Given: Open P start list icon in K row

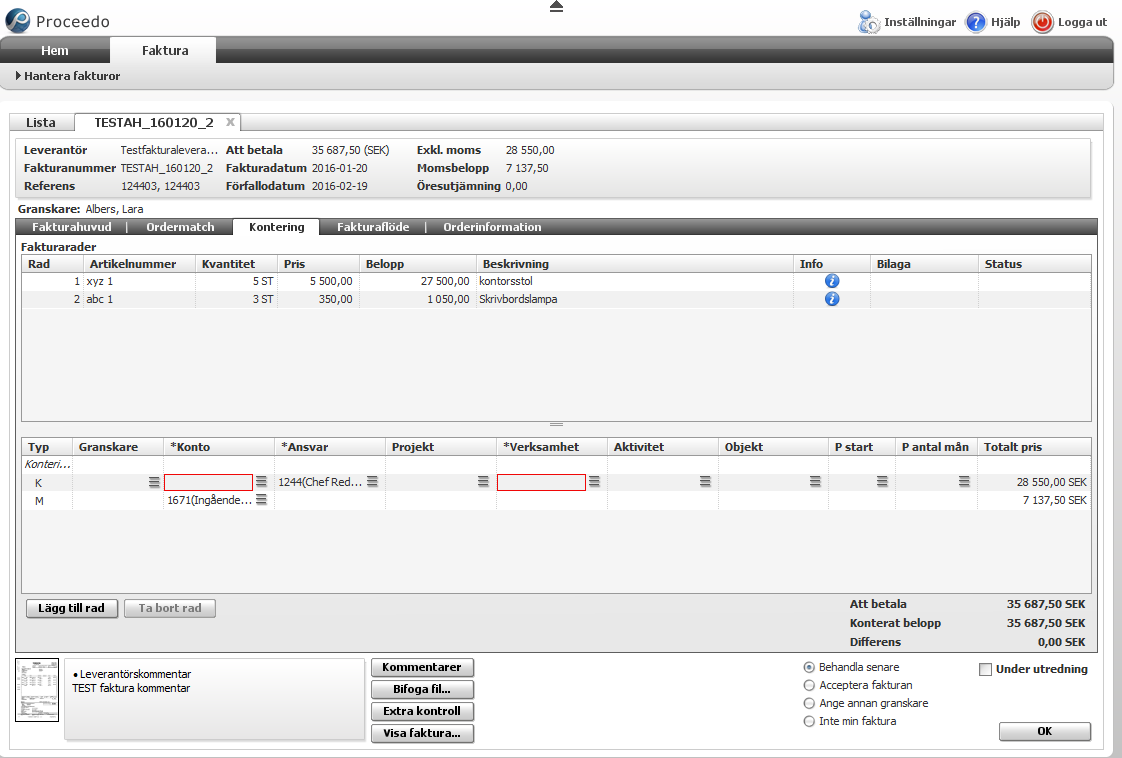Looking at the screenshot, I should pos(882,482).
